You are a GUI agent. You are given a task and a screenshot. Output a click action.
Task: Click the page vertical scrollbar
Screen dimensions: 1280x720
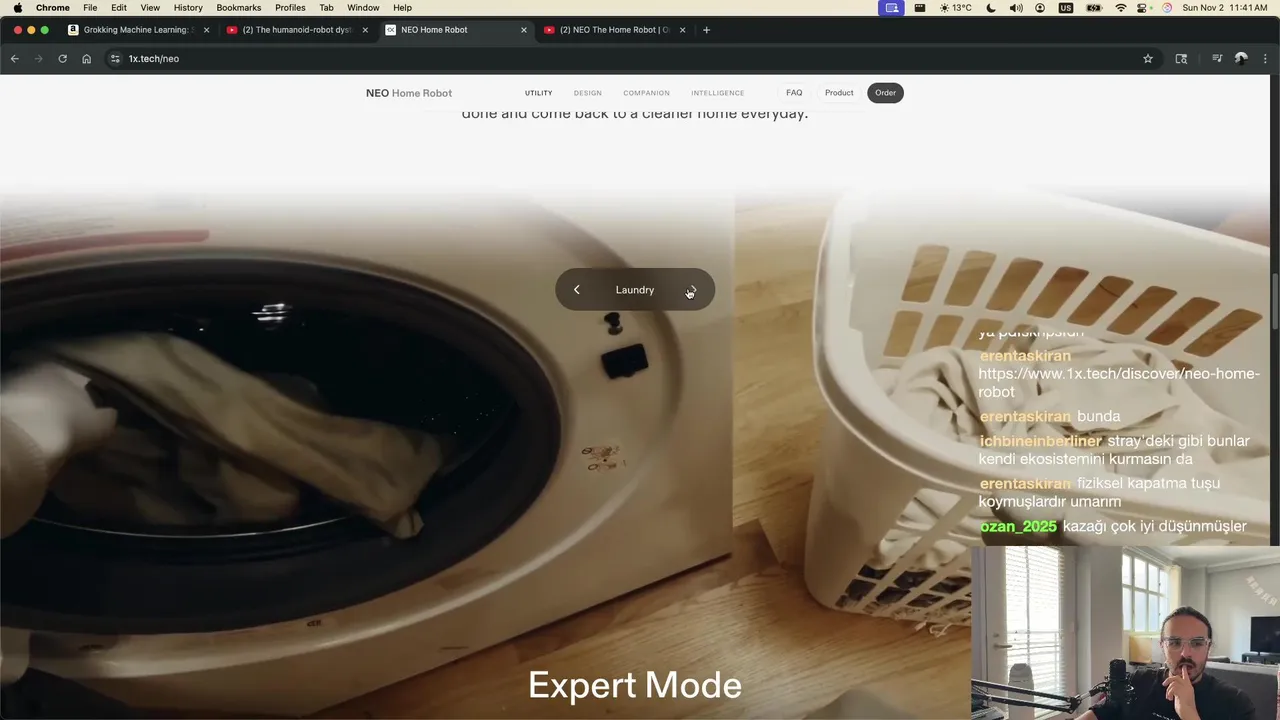1275,300
